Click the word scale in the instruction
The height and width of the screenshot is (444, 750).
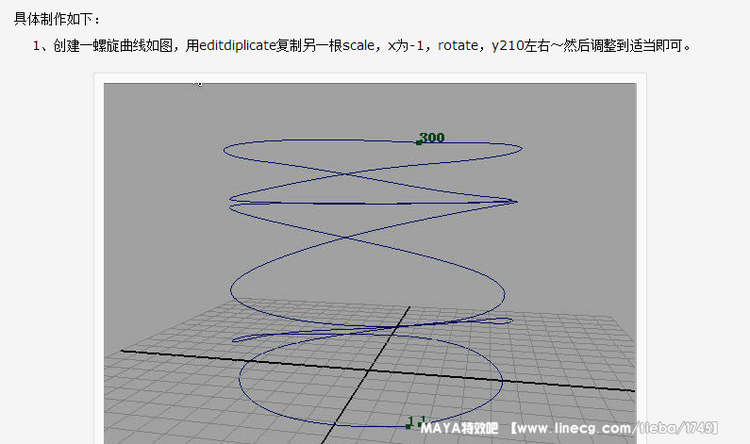tap(360, 46)
